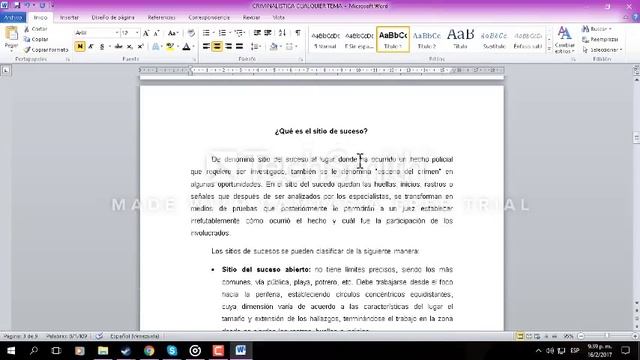The width and height of the screenshot is (640, 360).
Task: Align the text to the left
Action: tap(207, 47)
